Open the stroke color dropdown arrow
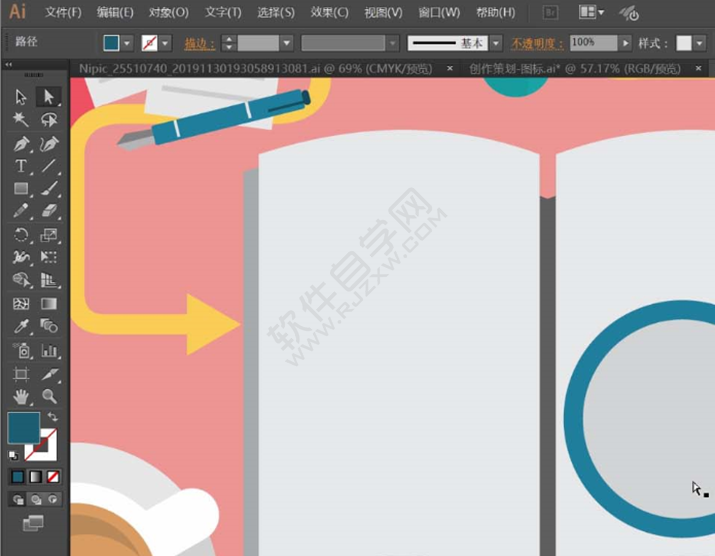The height and width of the screenshot is (556, 715). click(165, 43)
